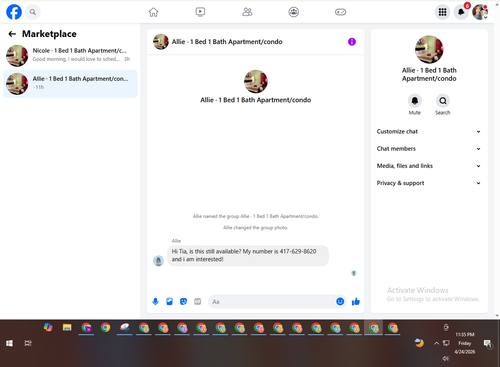Image resolution: width=500 pixels, height=367 pixels.
Task: Click the purple conversation info icon
Action: click(x=352, y=42)
